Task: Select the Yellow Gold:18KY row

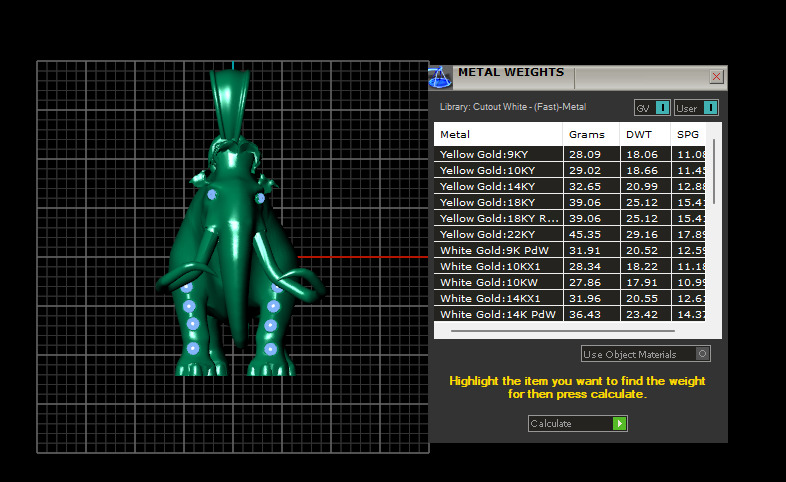Action: pyautogui.click(x=569, y=202)
